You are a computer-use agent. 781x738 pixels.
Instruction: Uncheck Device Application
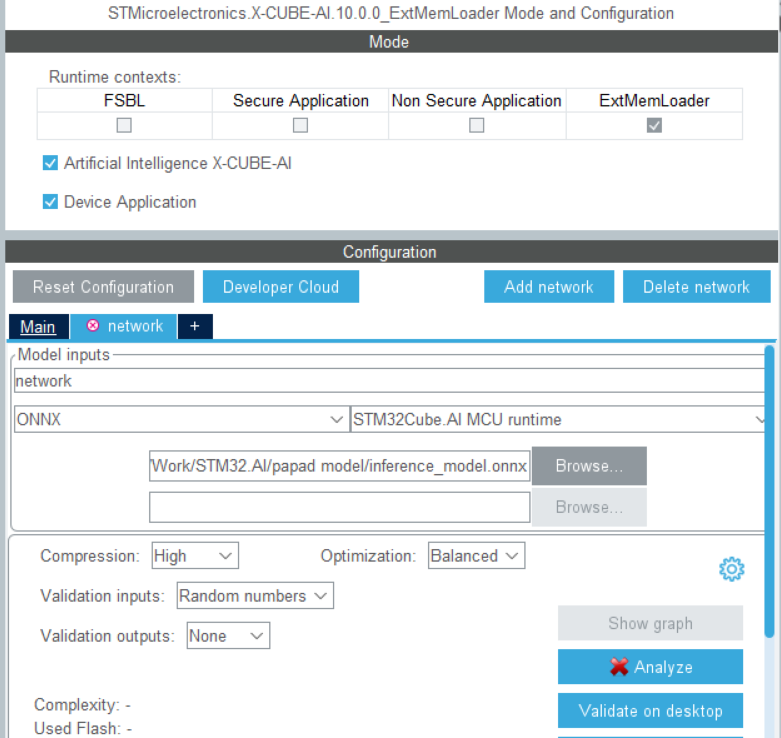click(50, 202)
